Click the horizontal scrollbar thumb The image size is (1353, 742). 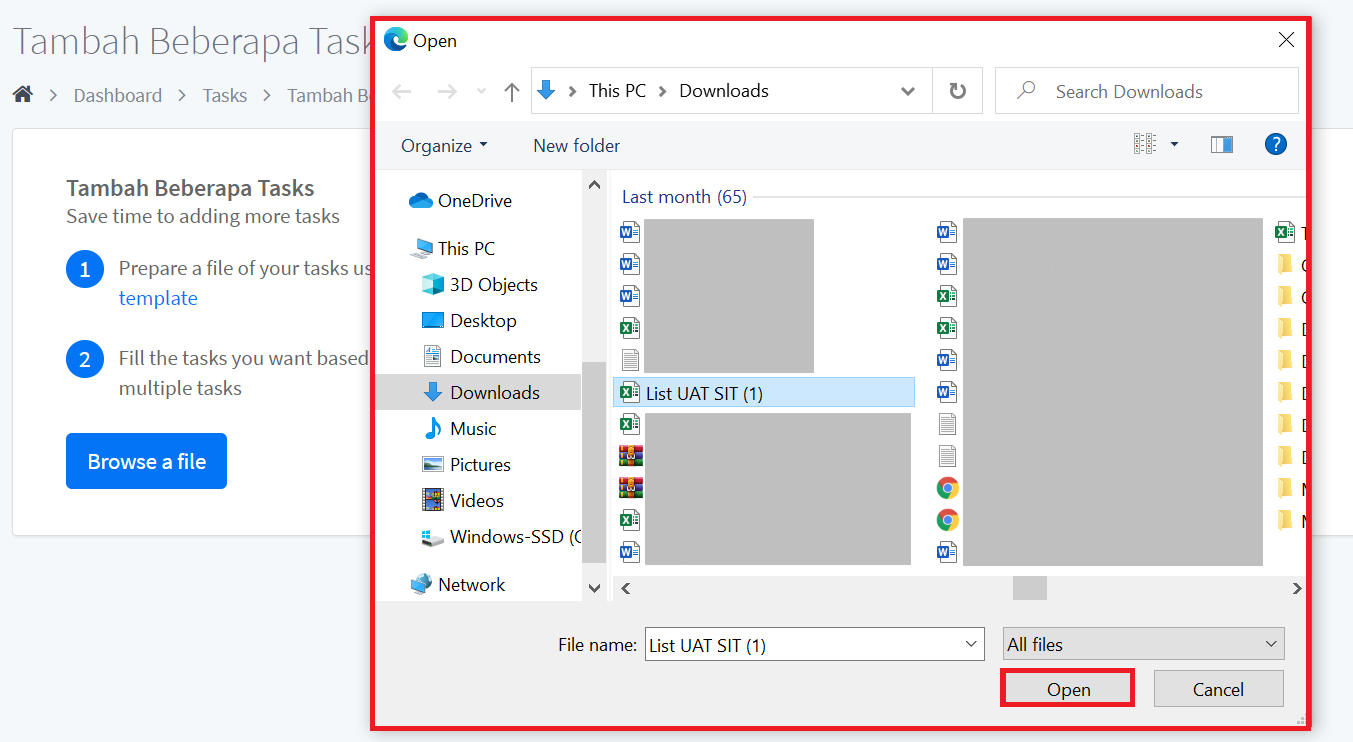click(x=1029, y=588)
